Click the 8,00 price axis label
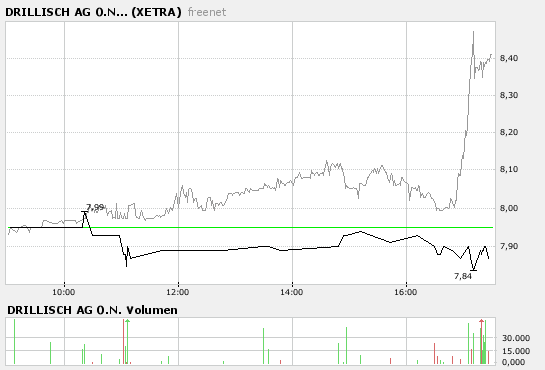 point(509,208)
